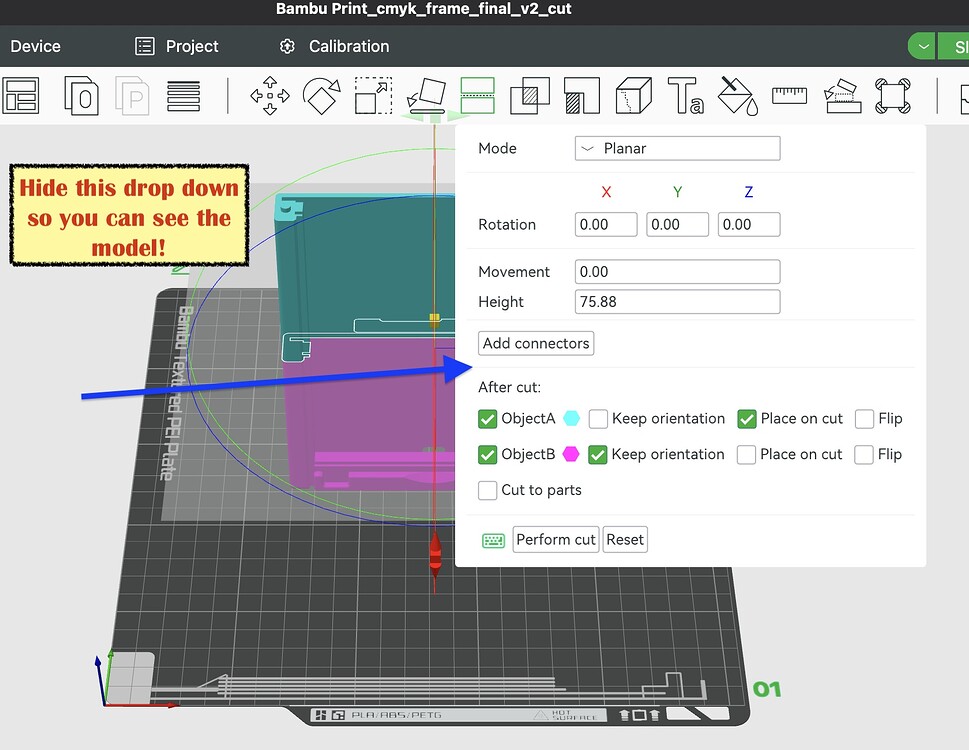Select the Scale tool
Viewport: 969px width, 750px height.
373,96
